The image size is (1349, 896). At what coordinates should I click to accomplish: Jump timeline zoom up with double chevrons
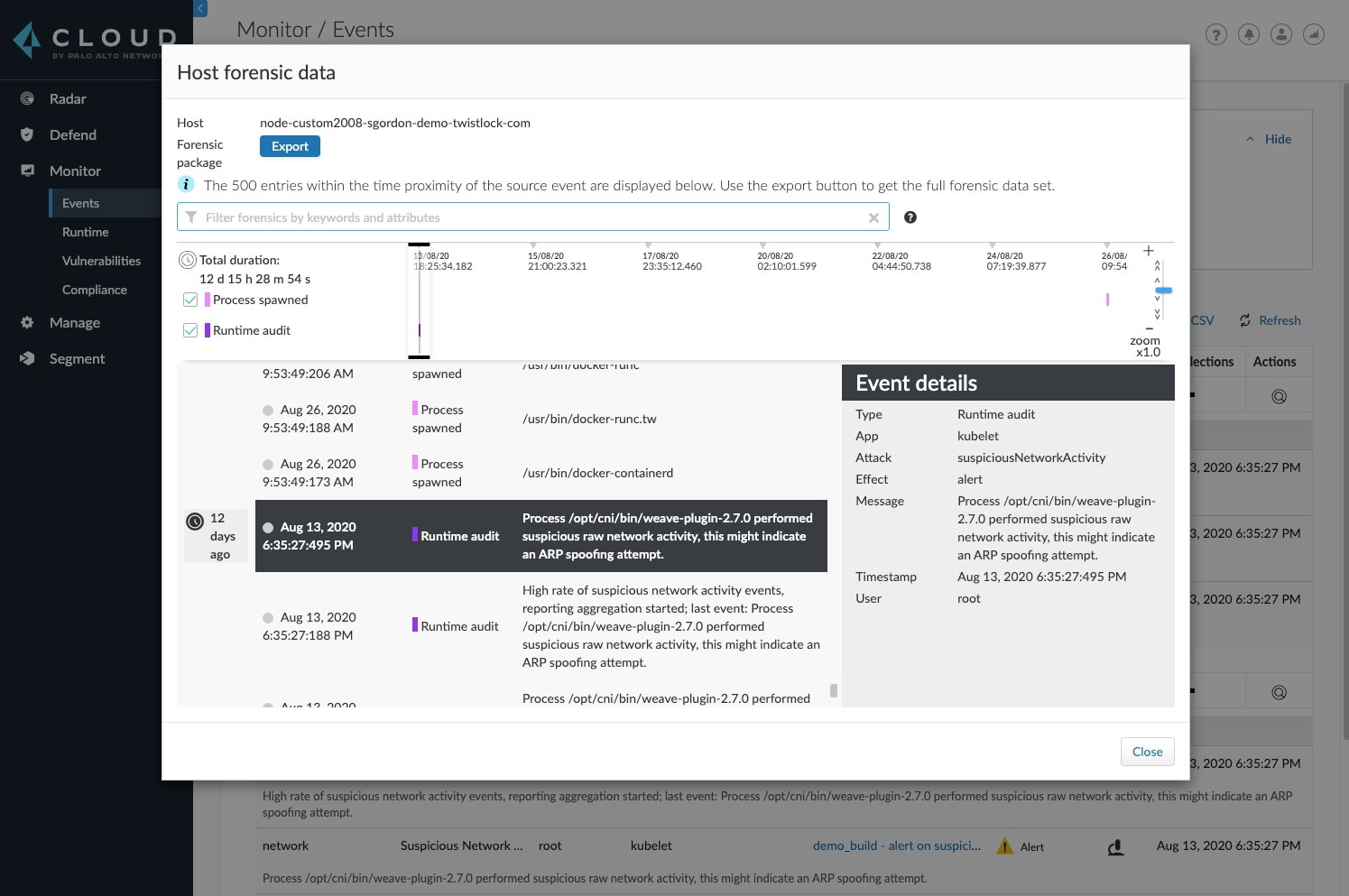(1158, 266)
